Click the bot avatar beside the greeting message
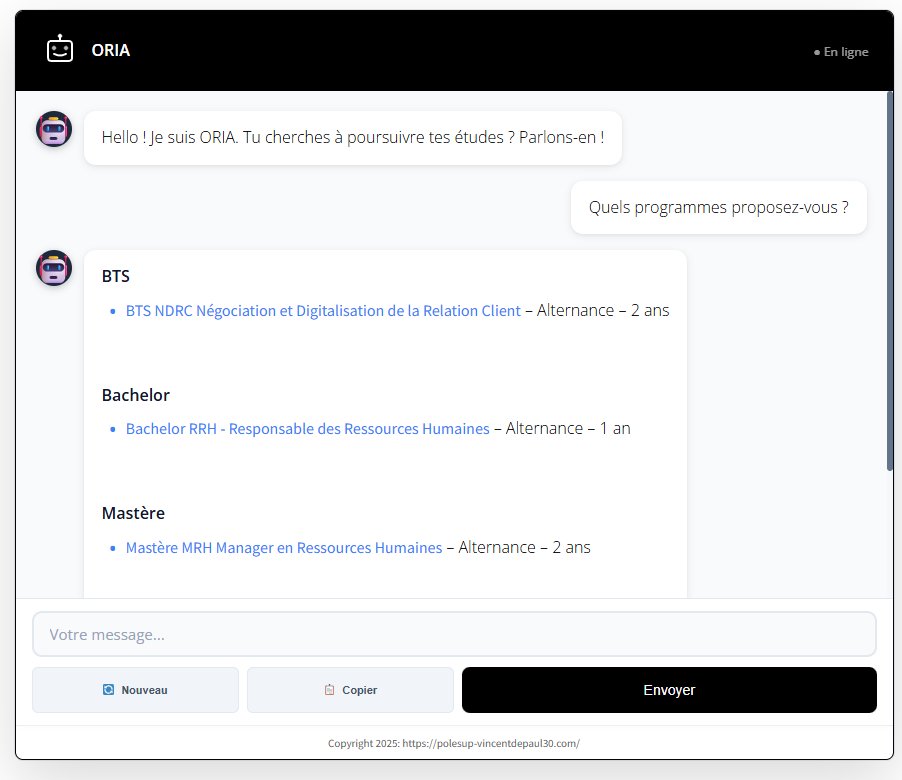 coord(53,128)
